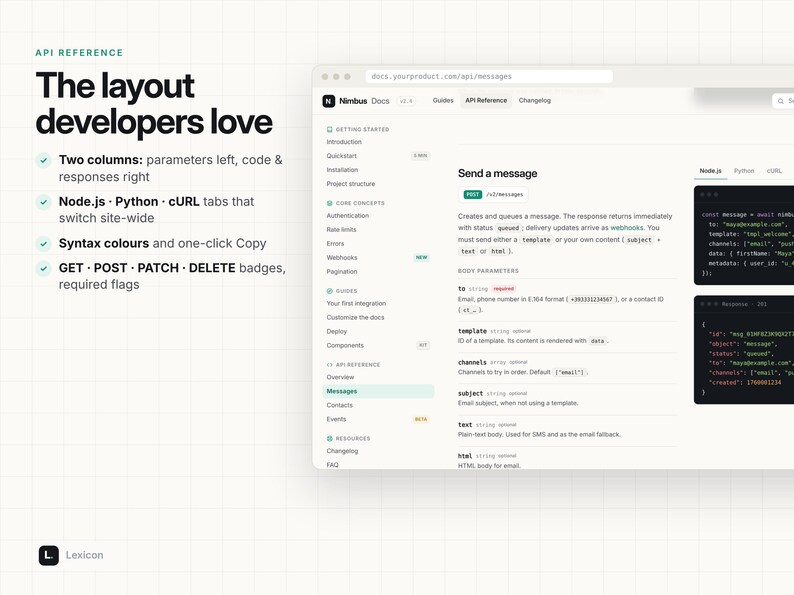Open the Guides top navigation item
Screen dimensions: 794x595
443,100
